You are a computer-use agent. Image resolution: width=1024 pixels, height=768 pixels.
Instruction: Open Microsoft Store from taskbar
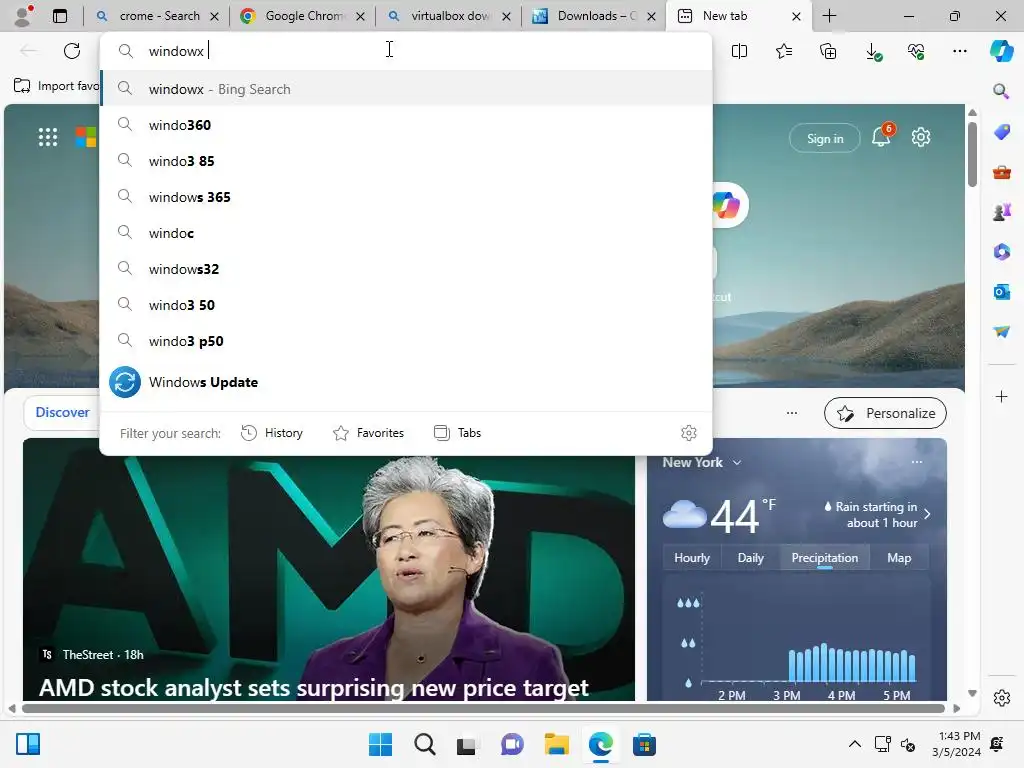[x=644, y=744]
